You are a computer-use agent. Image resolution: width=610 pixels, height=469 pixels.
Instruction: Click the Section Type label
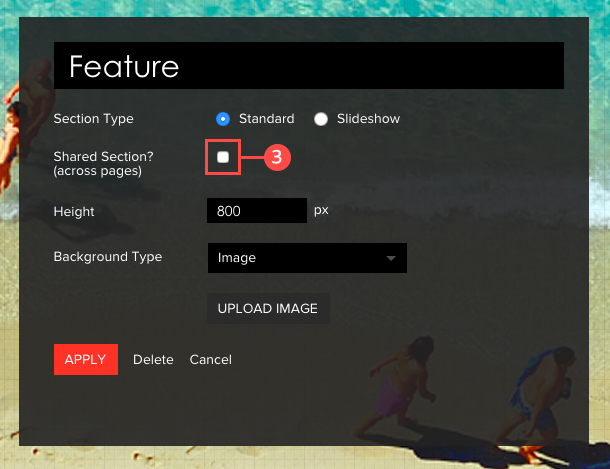click(x=93, y=119)
